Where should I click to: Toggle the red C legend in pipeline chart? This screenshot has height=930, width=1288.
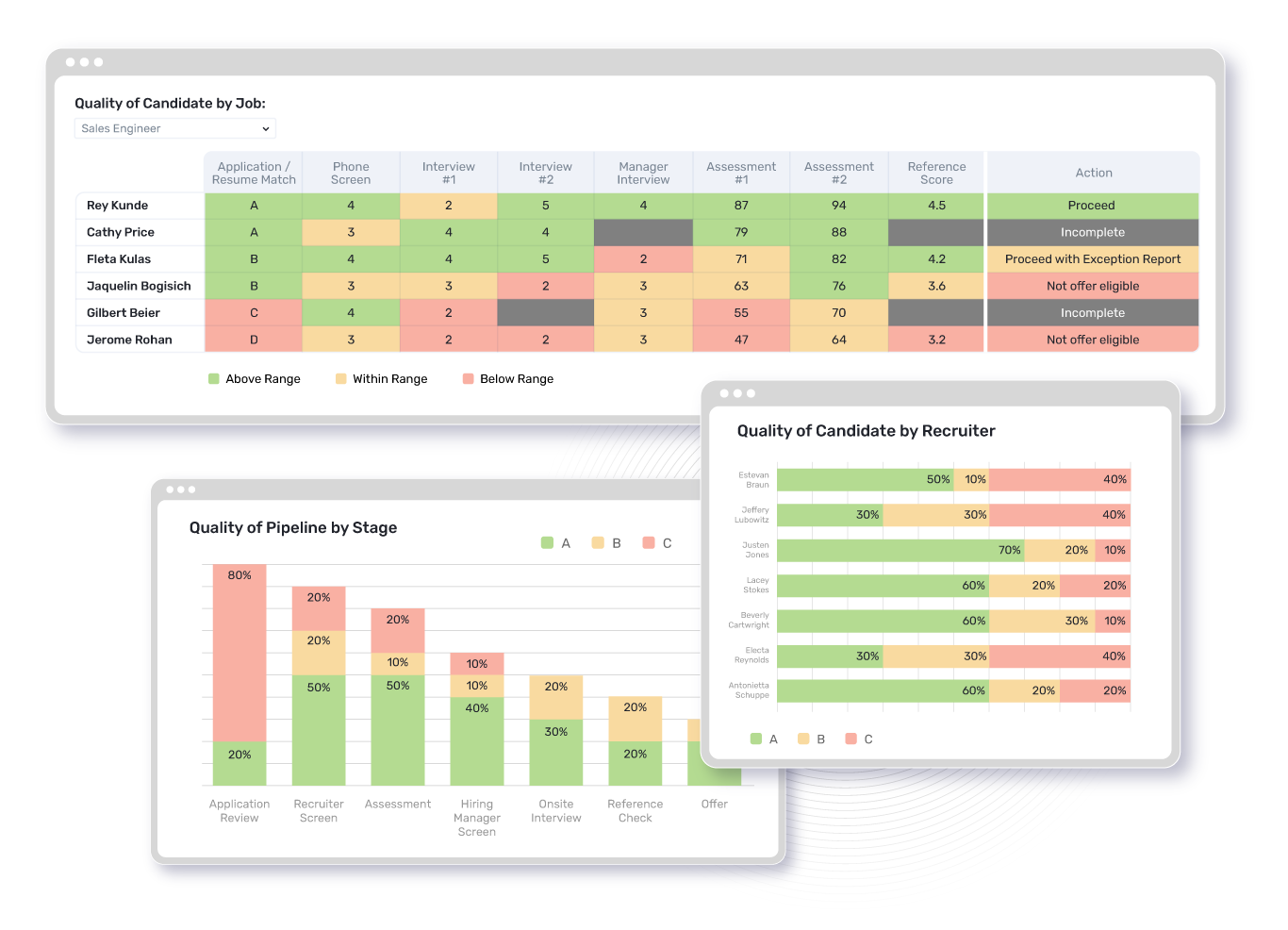click(649, 542)
